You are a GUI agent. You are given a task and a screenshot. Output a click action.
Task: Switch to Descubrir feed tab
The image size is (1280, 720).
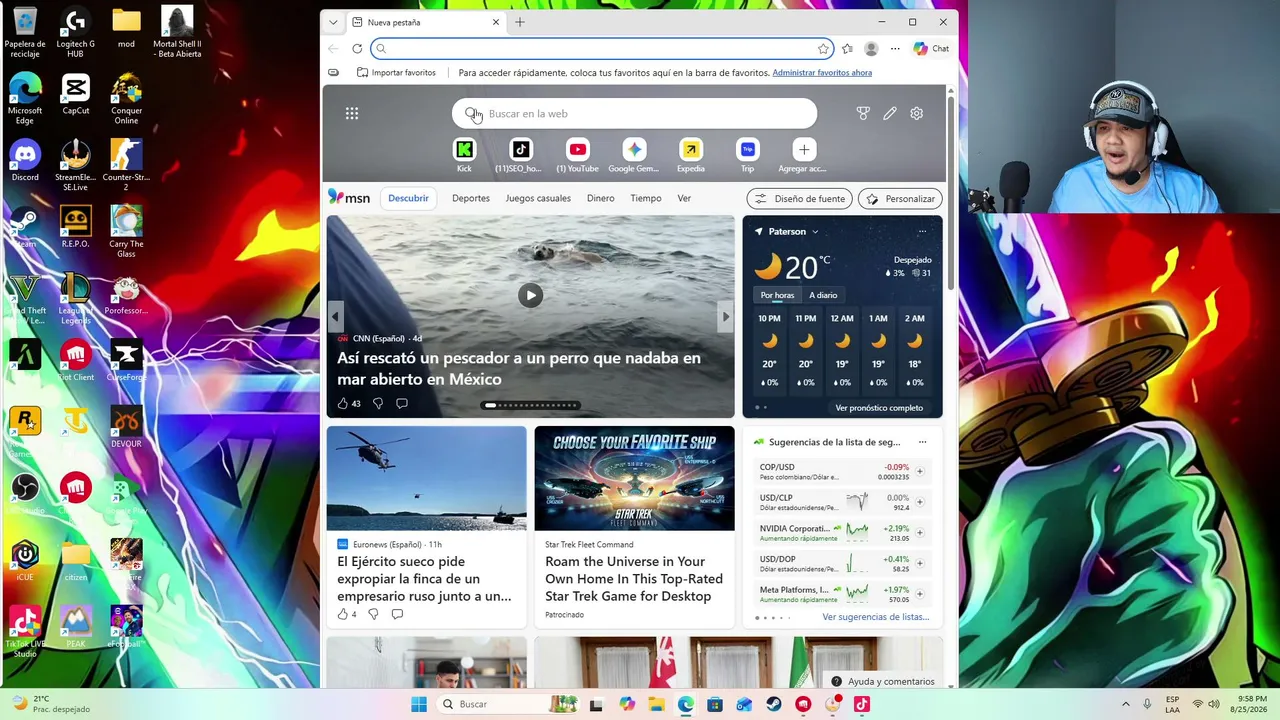408,198
